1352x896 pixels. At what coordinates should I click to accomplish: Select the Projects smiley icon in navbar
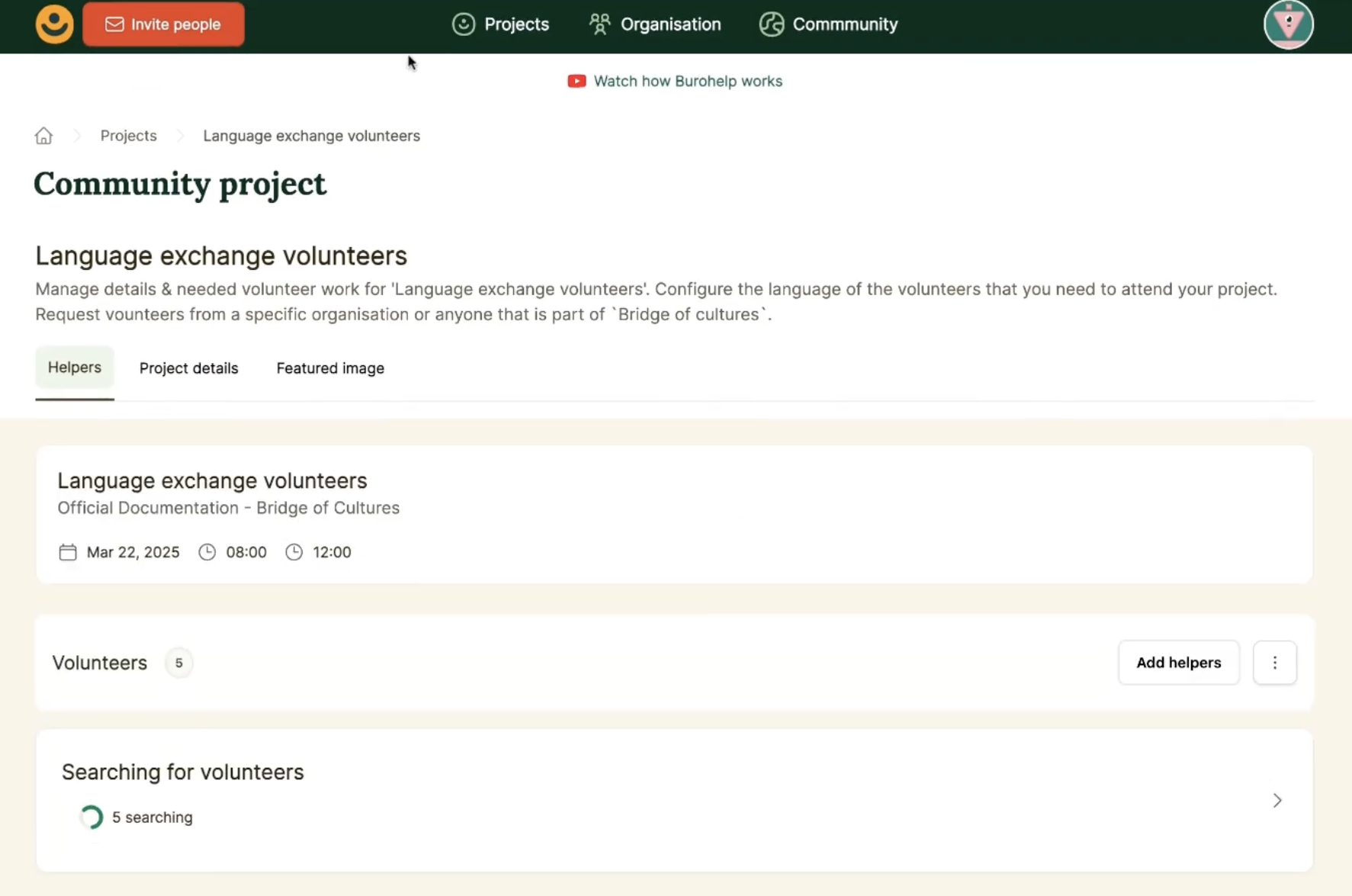[464, 24]
